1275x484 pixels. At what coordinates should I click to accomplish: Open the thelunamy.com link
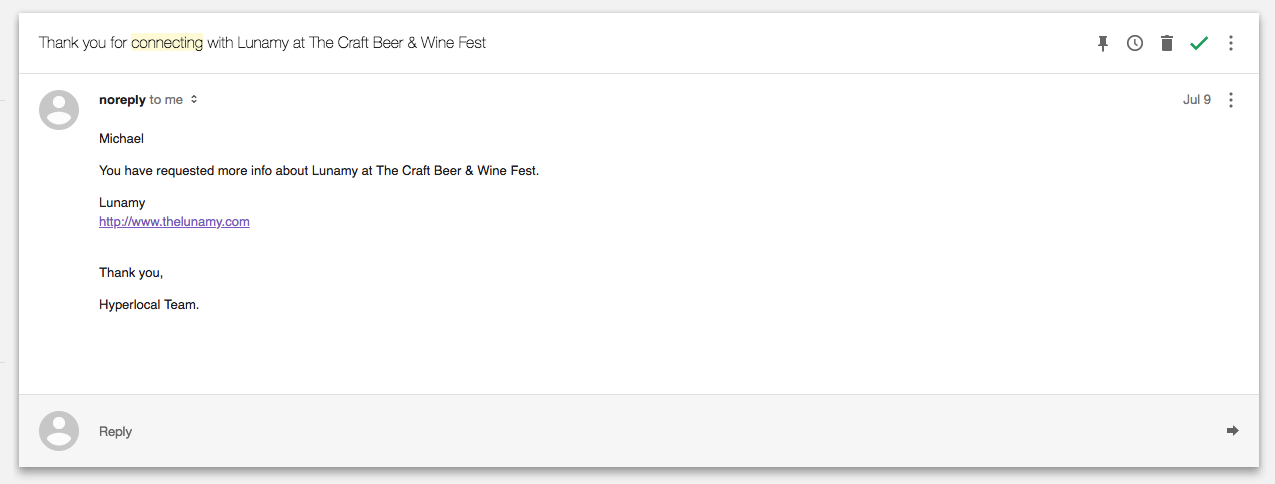tap(174, 222)
